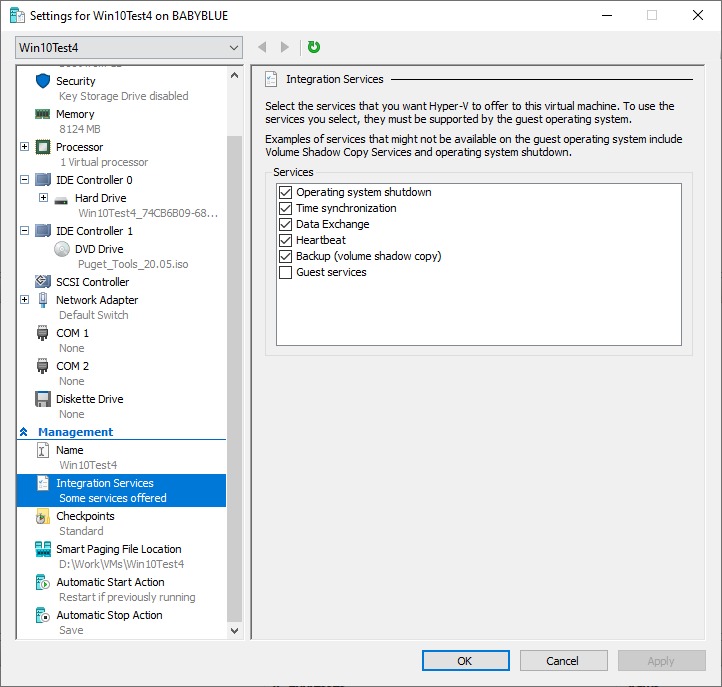722x687 pixels.
Task: Click the Checkpoints icon
Action: [43, 516]
